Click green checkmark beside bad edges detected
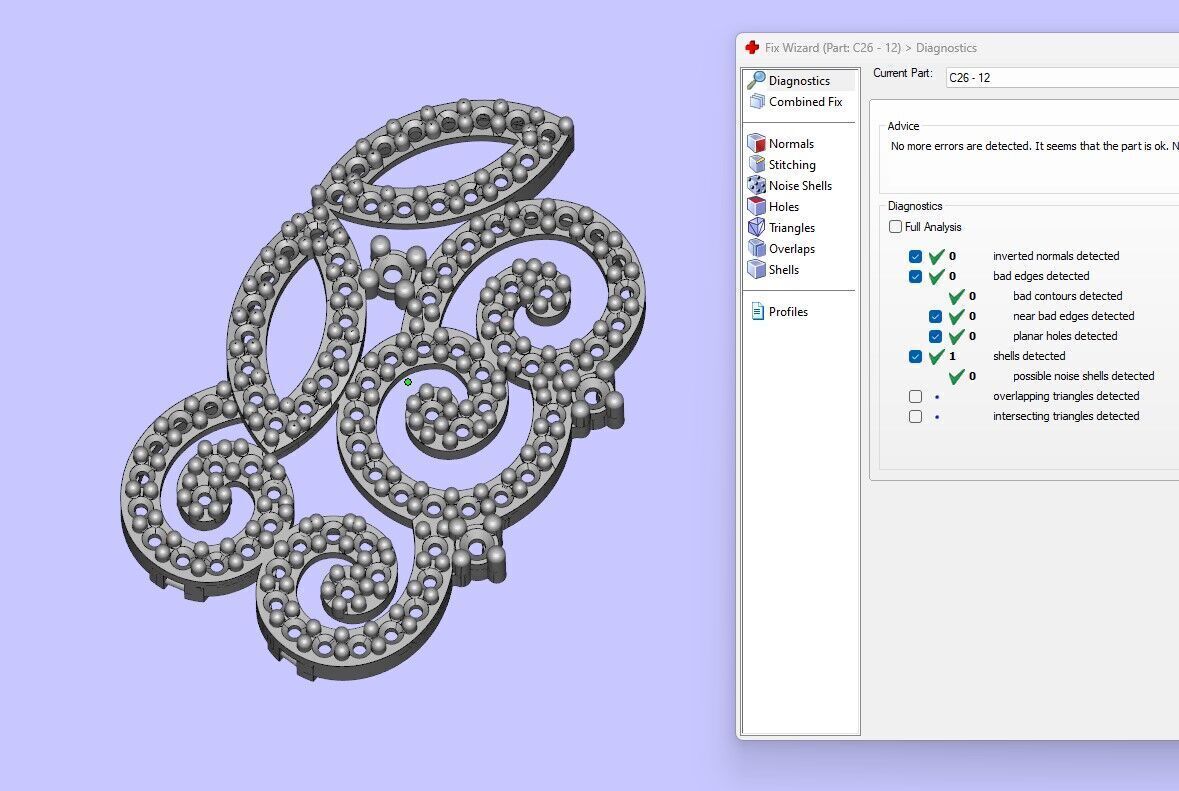 (936, 276)
